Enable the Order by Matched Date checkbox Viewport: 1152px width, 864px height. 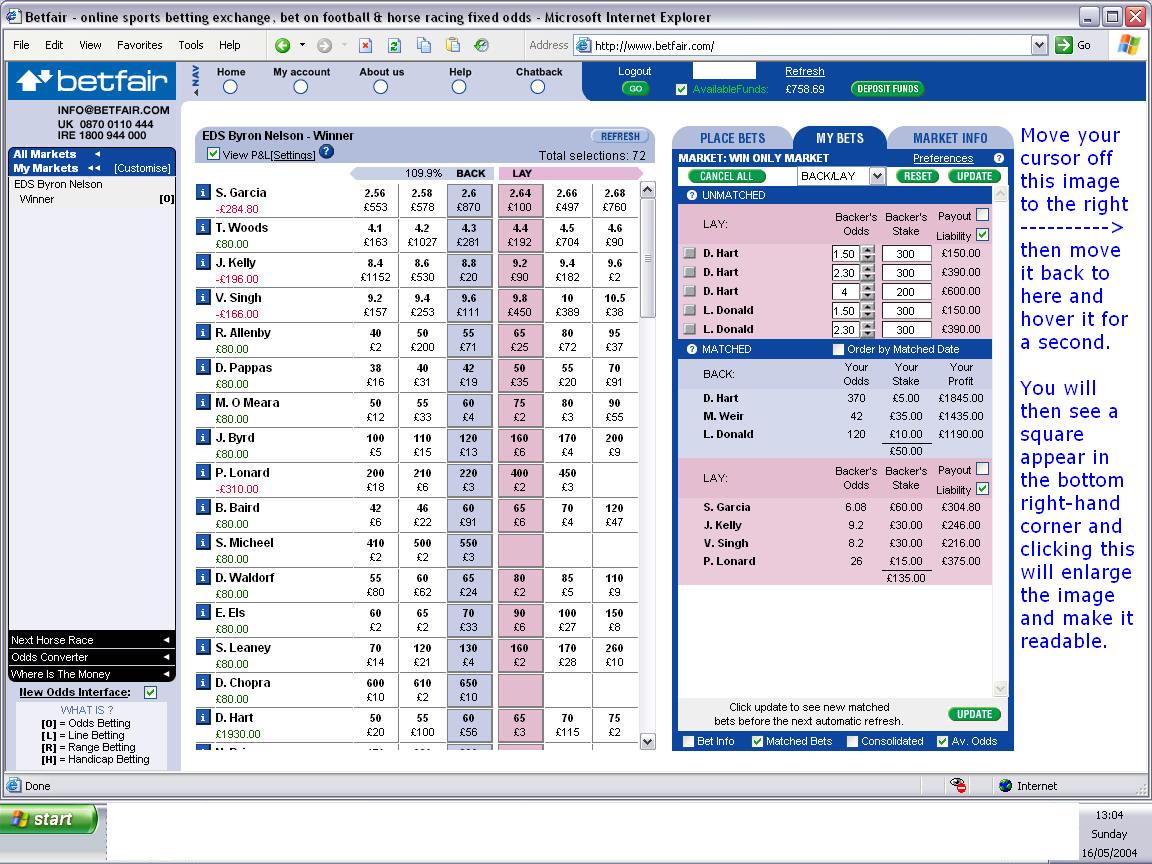(839, 349)
